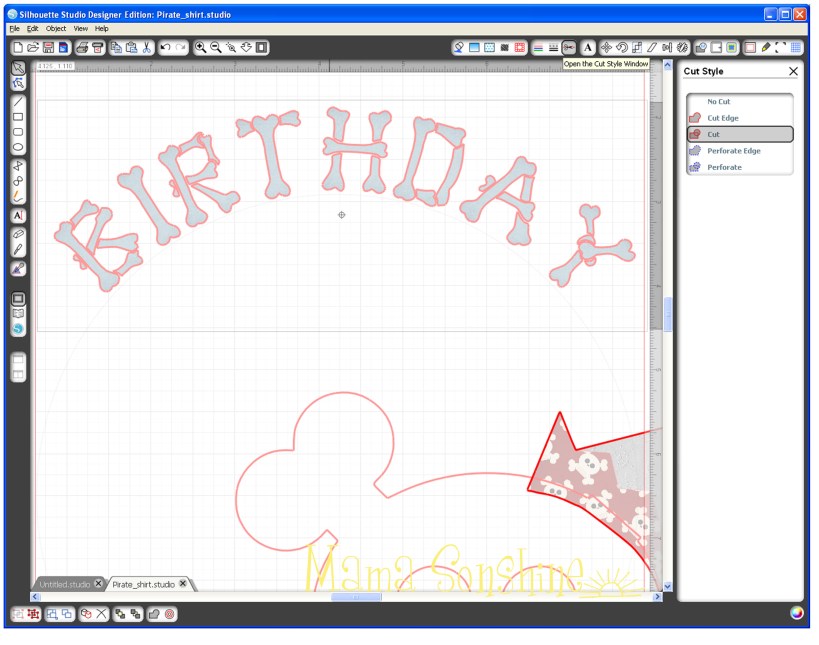
Task: Open the Cut Style window from the toolbar
Action: [570, 46]
